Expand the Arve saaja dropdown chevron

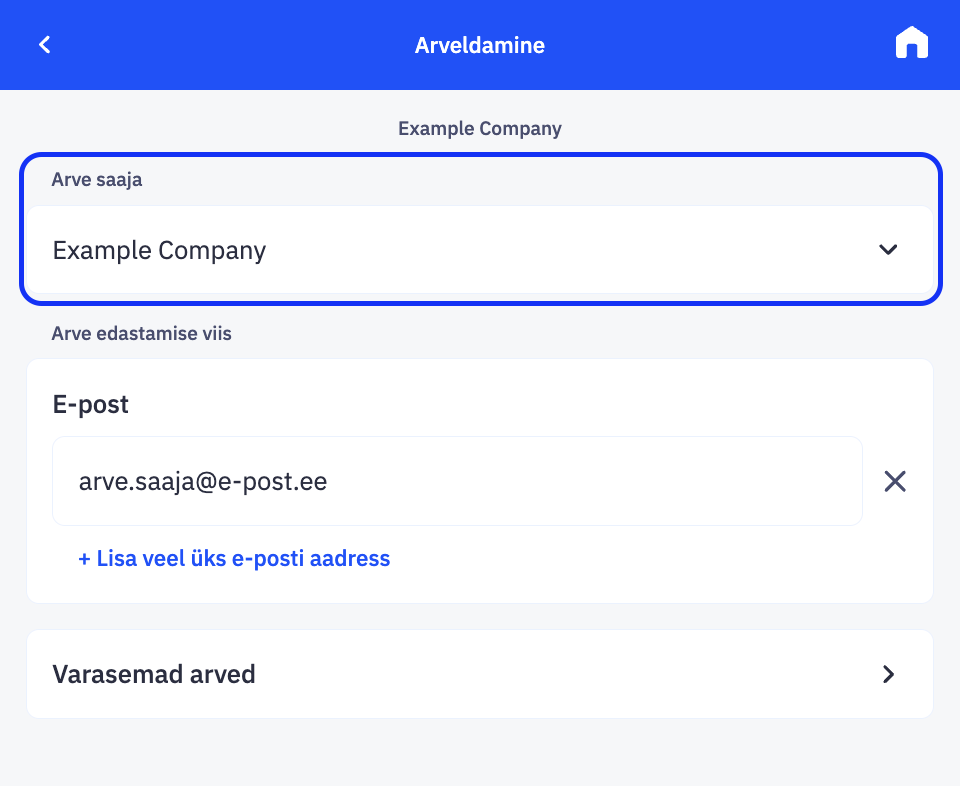[x=888, y=250]
